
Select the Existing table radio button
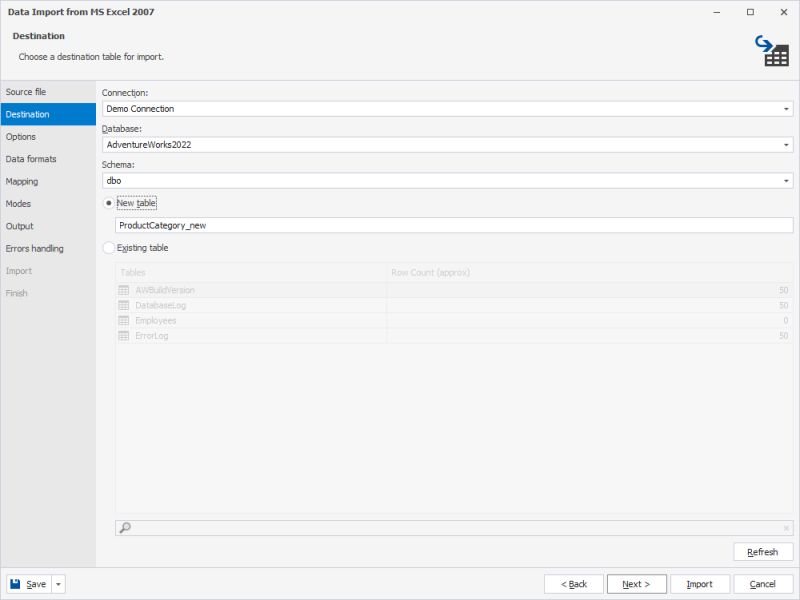coord(110,247)
